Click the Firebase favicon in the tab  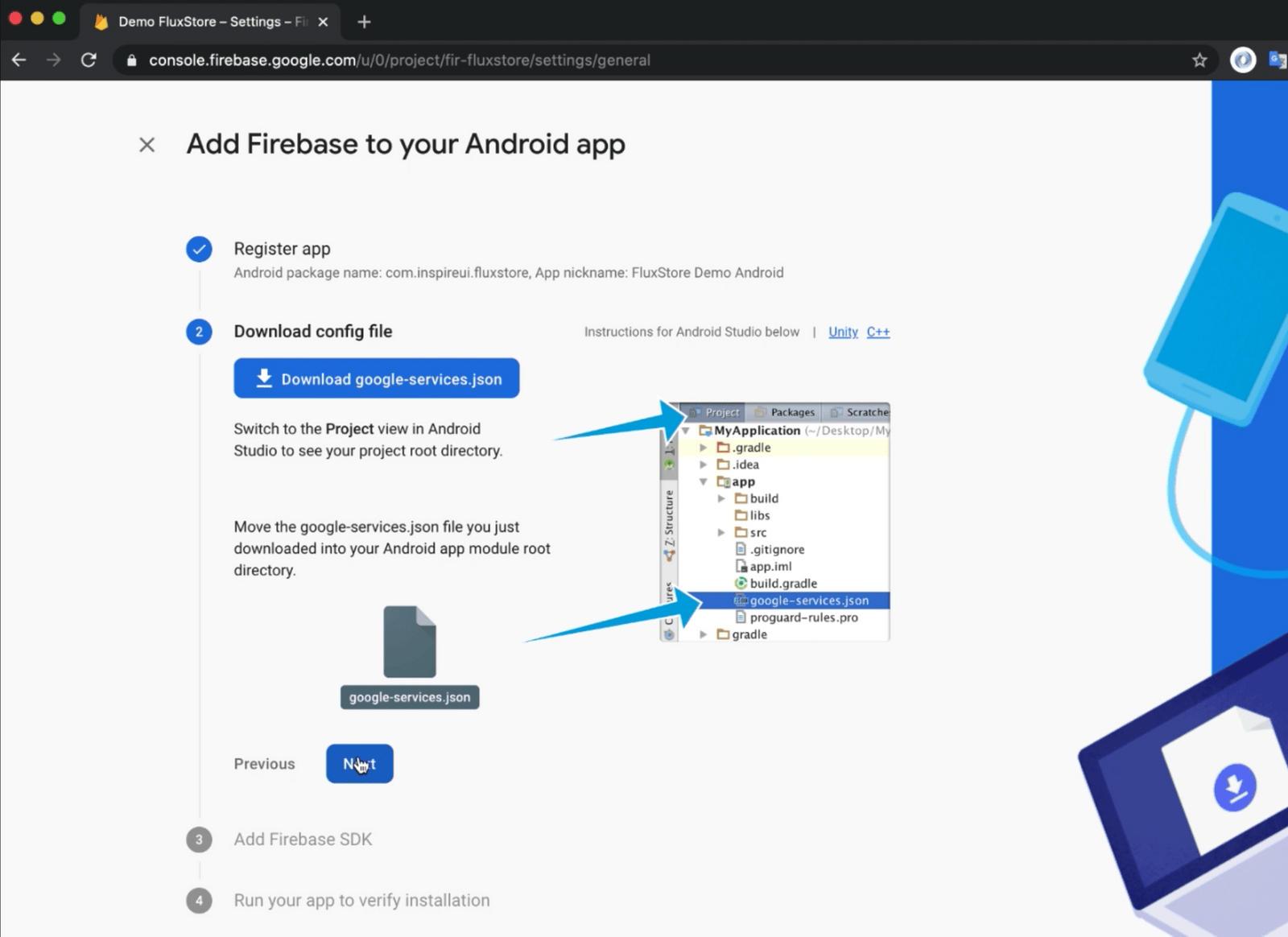(101, 22)
